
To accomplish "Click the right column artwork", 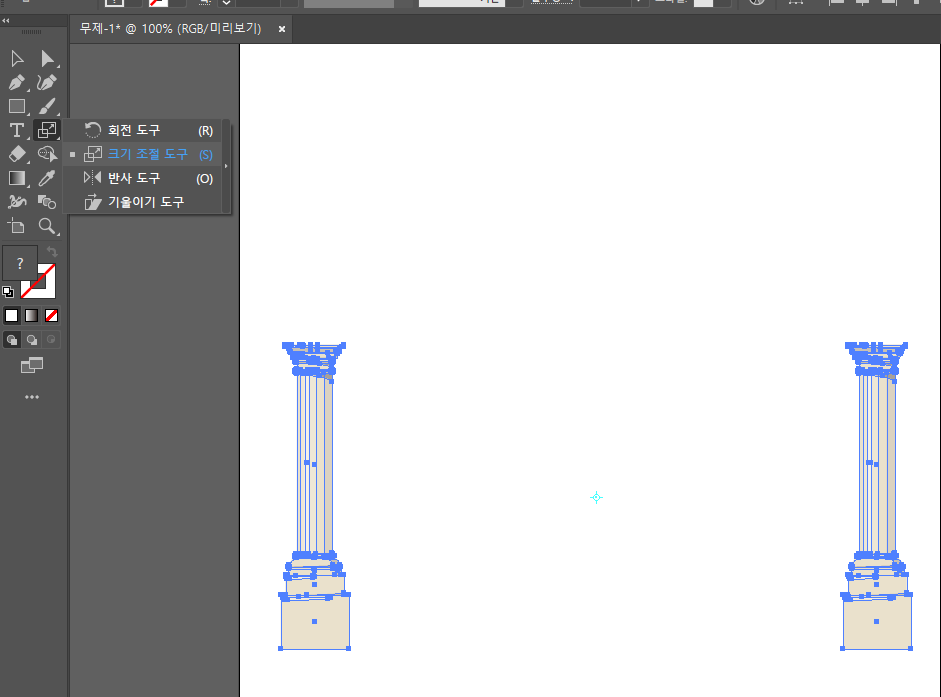I will tap(877, 496).
